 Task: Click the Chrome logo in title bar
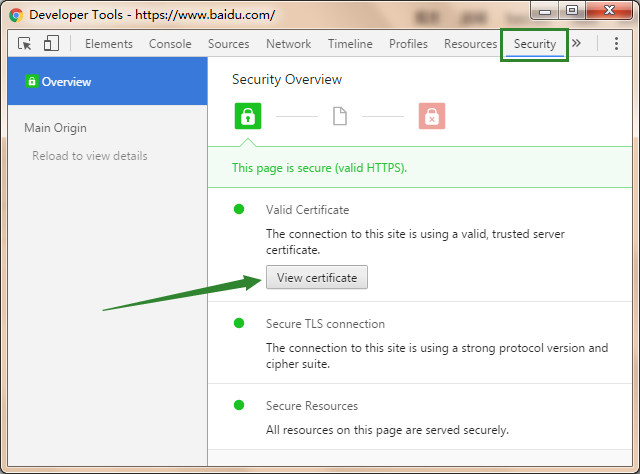(x=16, y=15)
